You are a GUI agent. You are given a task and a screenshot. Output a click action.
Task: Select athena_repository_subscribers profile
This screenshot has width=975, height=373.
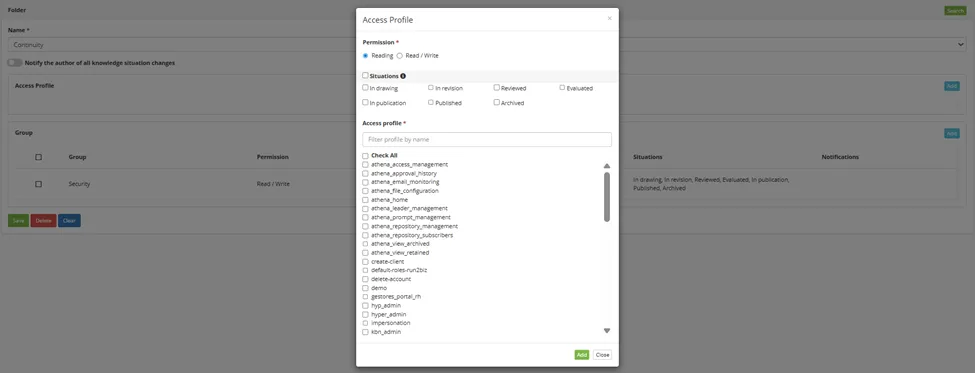(366, 235)
